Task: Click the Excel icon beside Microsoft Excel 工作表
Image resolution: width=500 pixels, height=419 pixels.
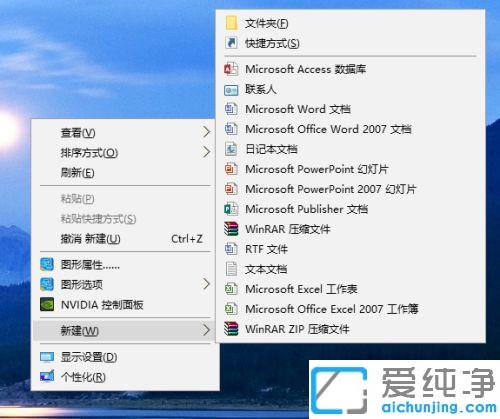Action: click(x=231, y=289)
